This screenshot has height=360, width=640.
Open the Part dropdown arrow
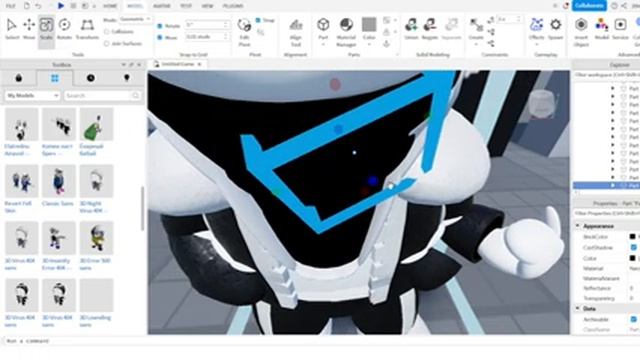323,44
